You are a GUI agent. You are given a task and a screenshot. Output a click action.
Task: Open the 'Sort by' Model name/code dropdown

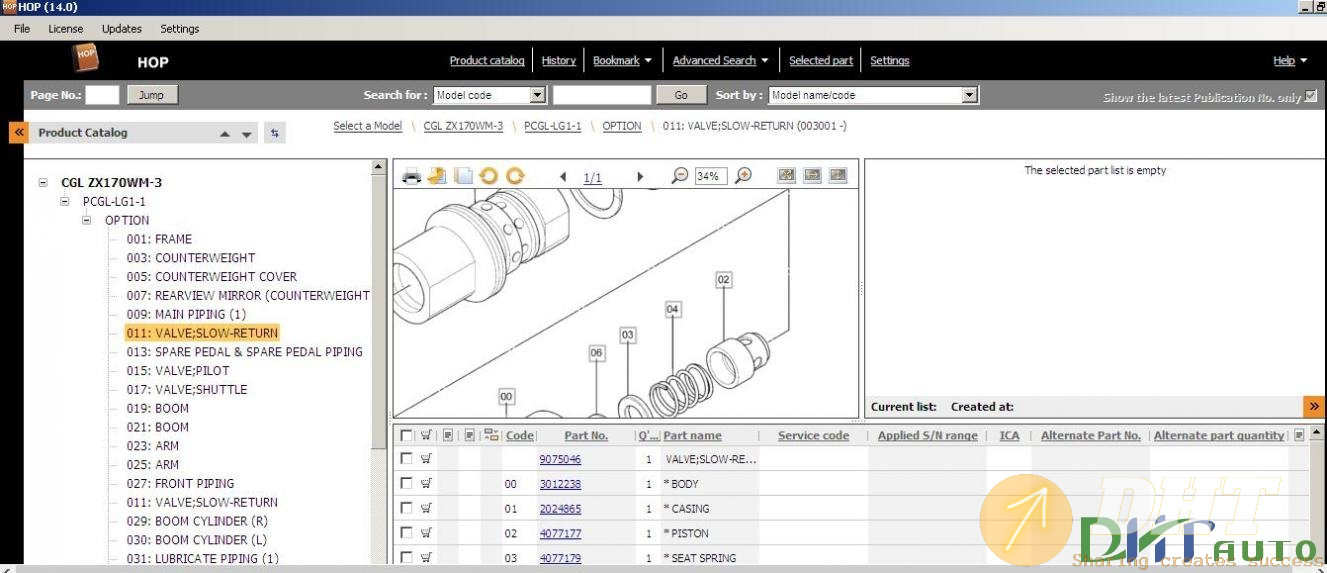[x=969, y=95]
